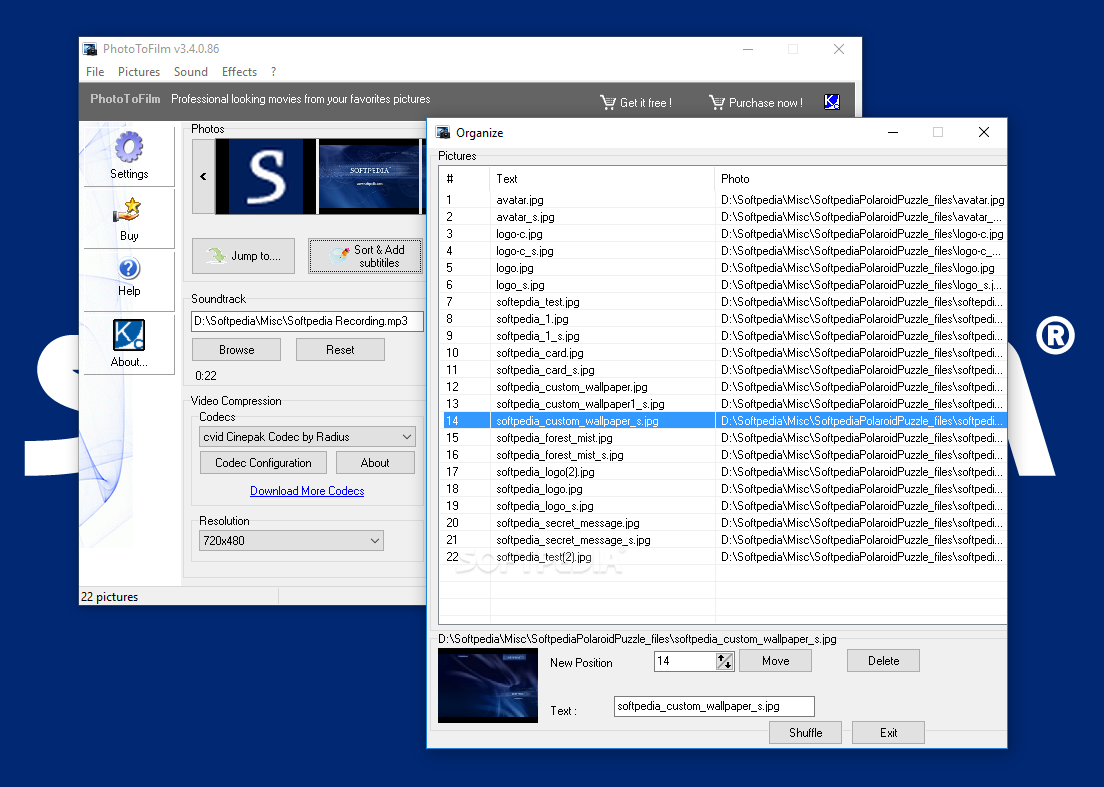Shuffle the pictures order
This screenshot has width=1104, height=787.
pyautogui.click(x=805, y=733)
